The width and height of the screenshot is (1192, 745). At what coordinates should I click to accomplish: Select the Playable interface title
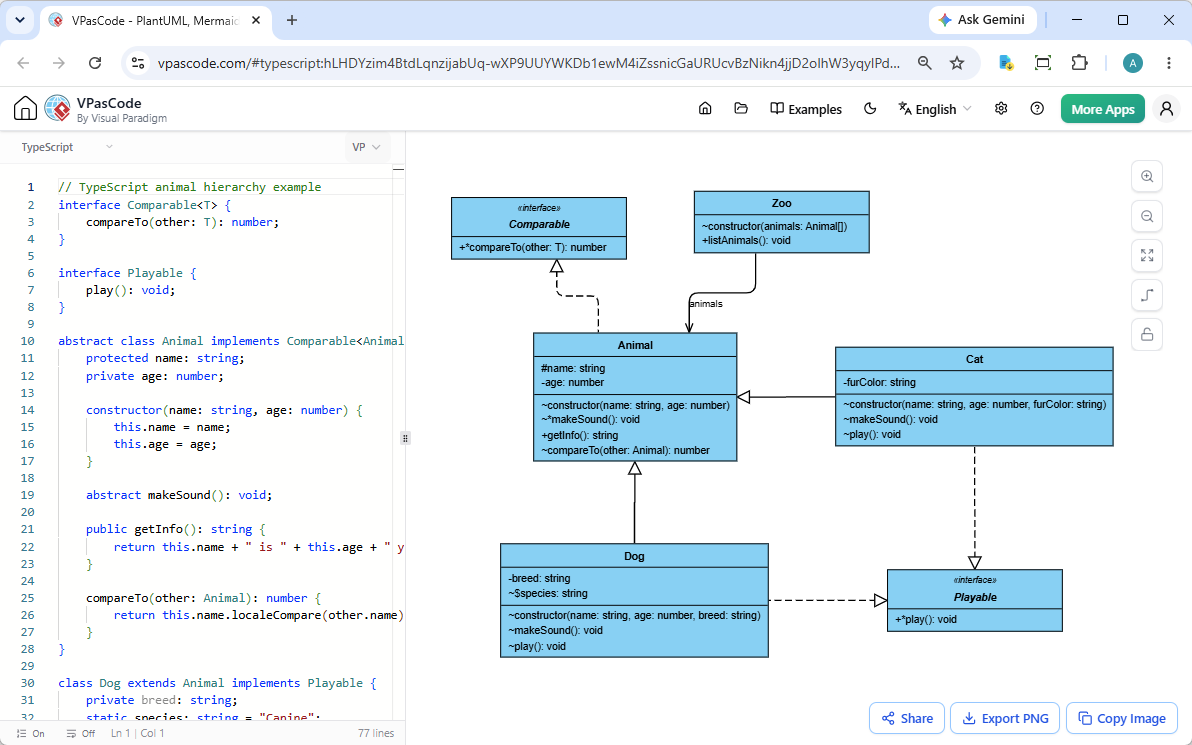[975, 598]
